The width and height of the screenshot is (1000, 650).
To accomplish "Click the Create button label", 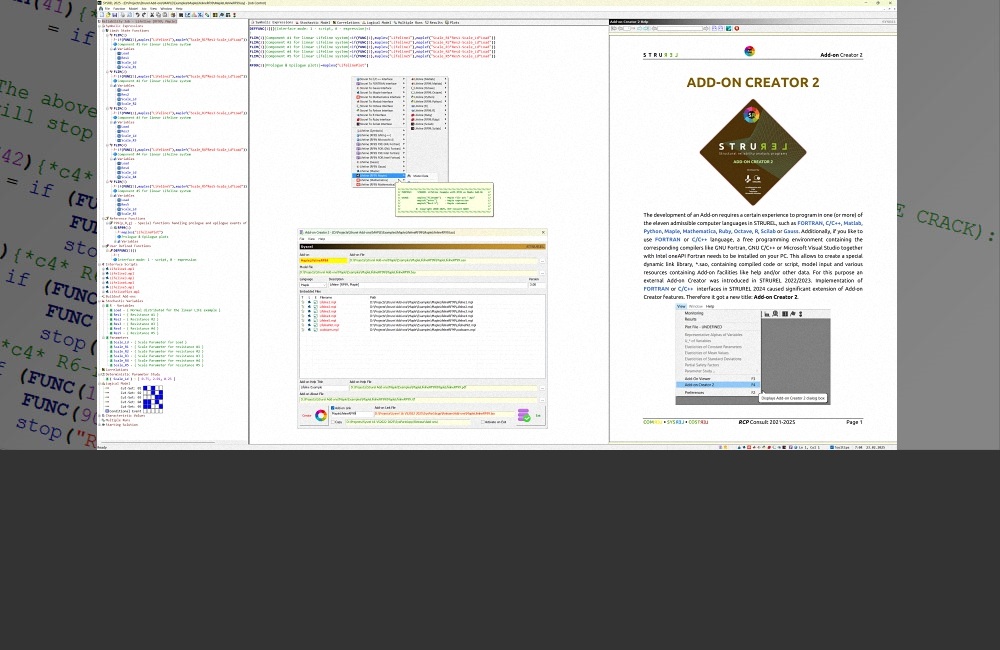I will click(306, 416).
